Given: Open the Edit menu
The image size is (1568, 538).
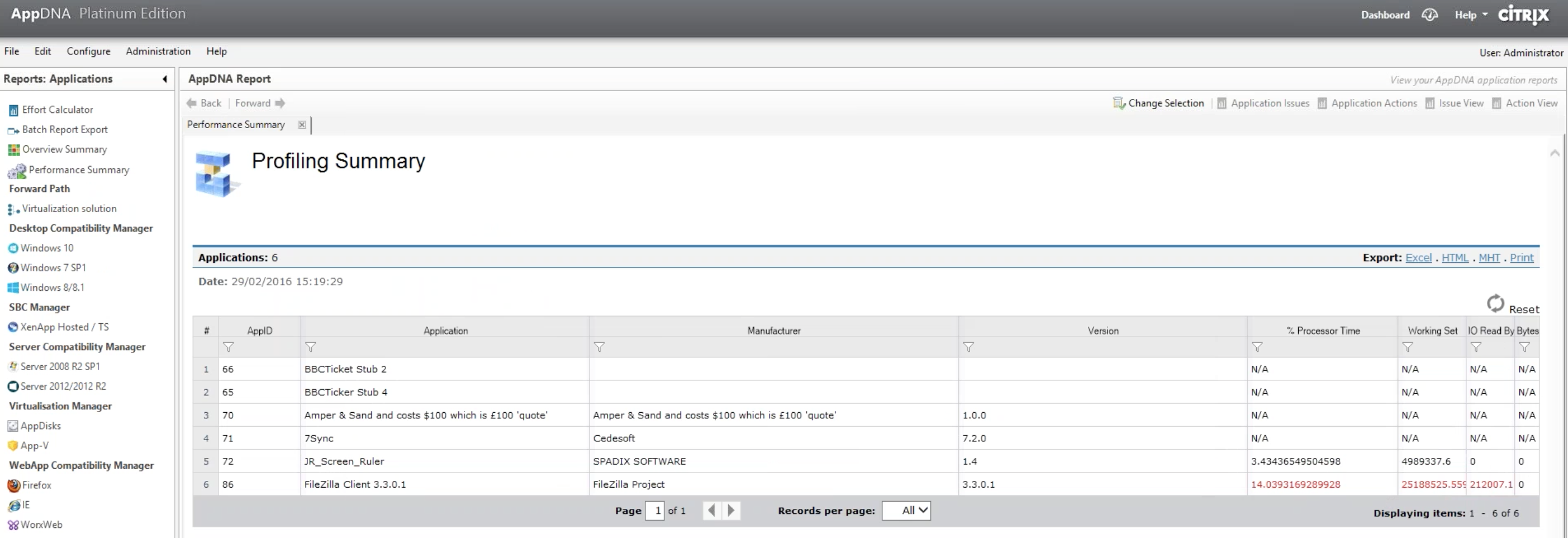Looking at the screenshot, I should pyautogui.click(x=42, y=51).
